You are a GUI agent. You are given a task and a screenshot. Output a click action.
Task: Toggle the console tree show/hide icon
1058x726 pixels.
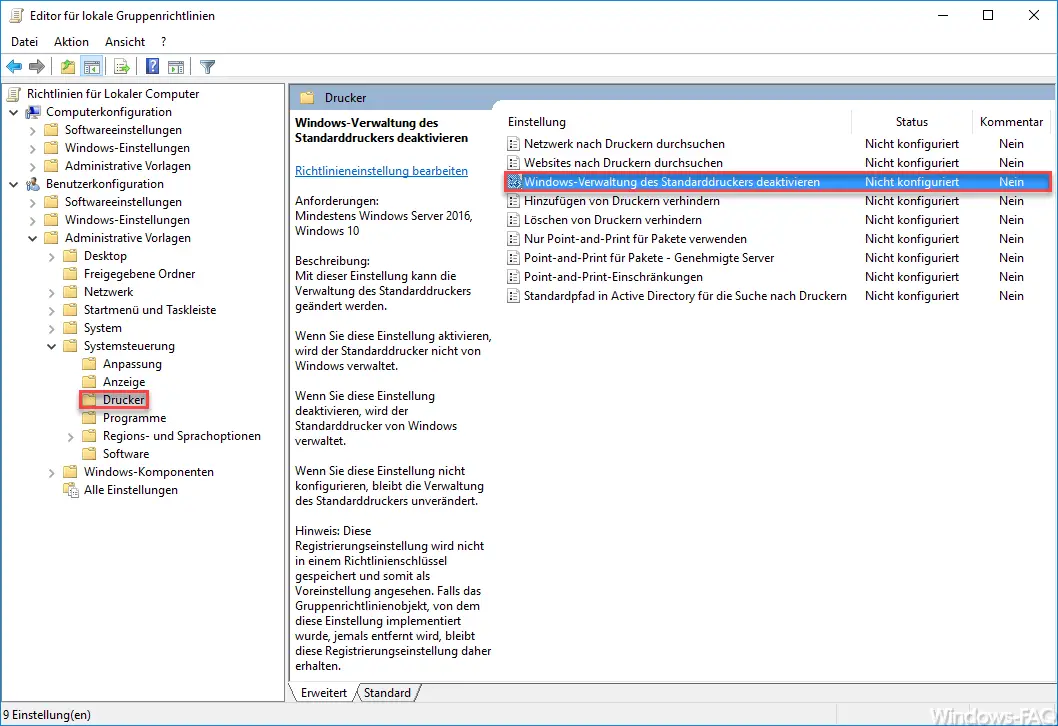tap(92, 66)
